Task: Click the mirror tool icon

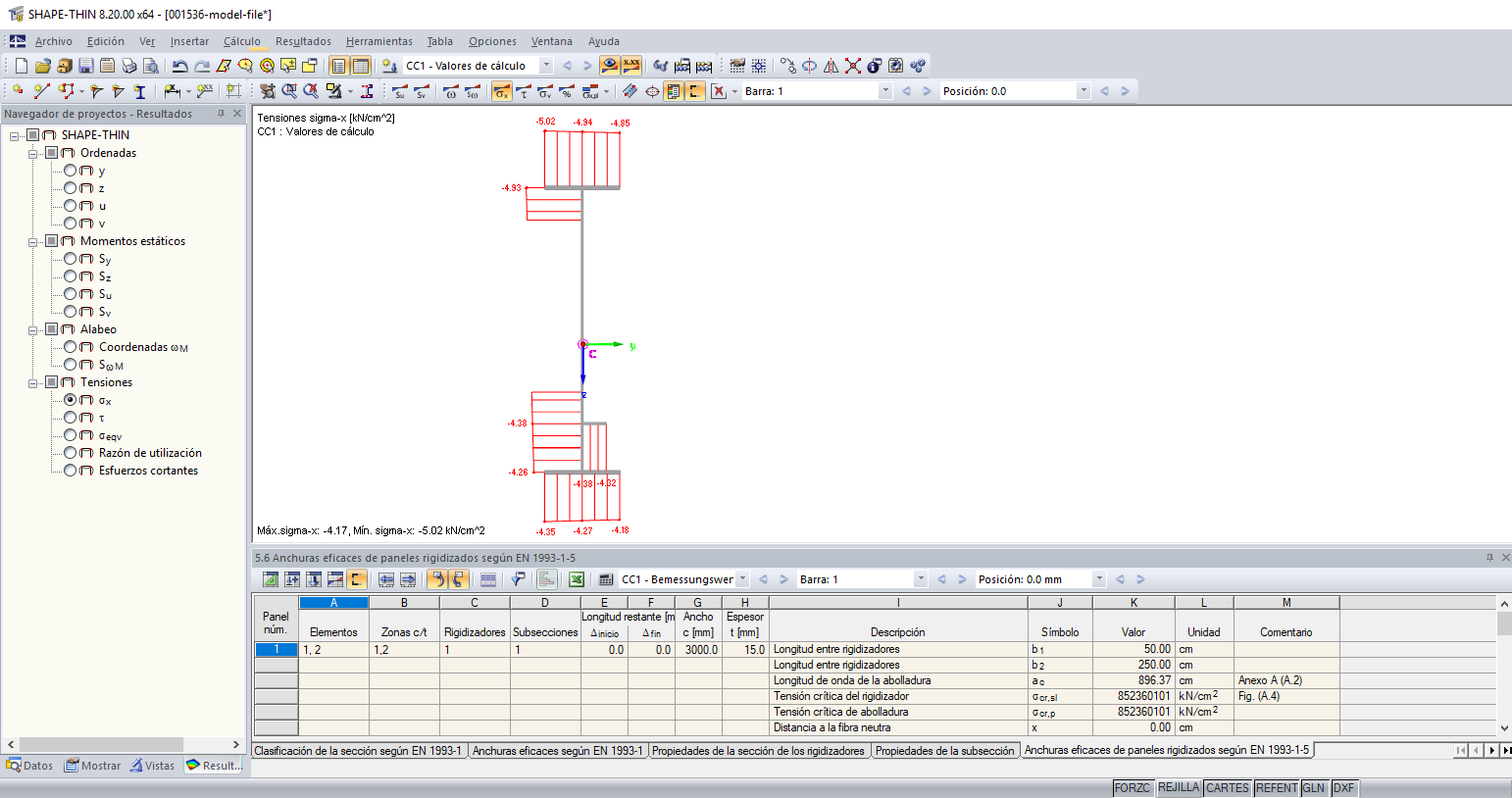Action: point(831,66)
